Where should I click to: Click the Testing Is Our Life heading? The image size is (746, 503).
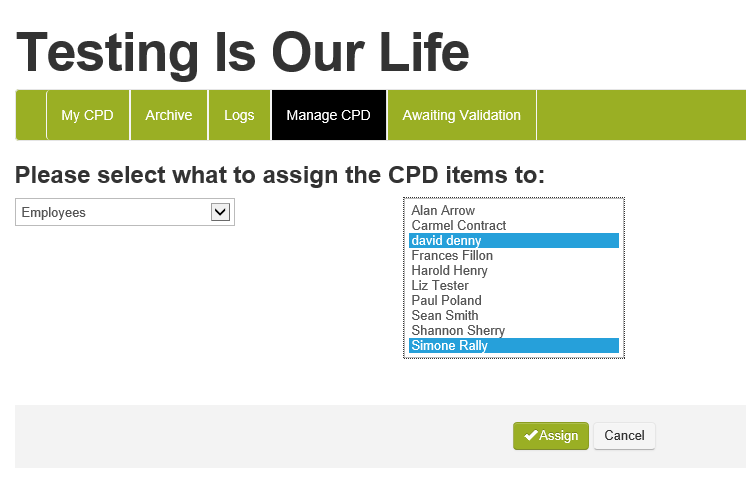(x=242, y=50)
